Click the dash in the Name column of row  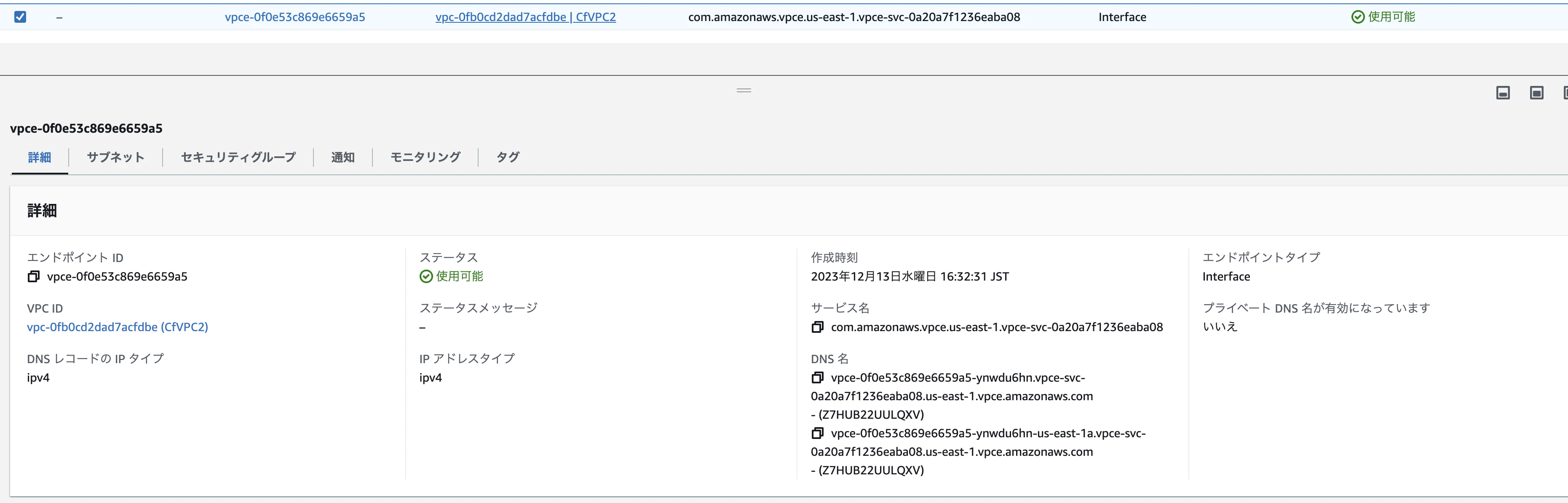click(59, 18)
